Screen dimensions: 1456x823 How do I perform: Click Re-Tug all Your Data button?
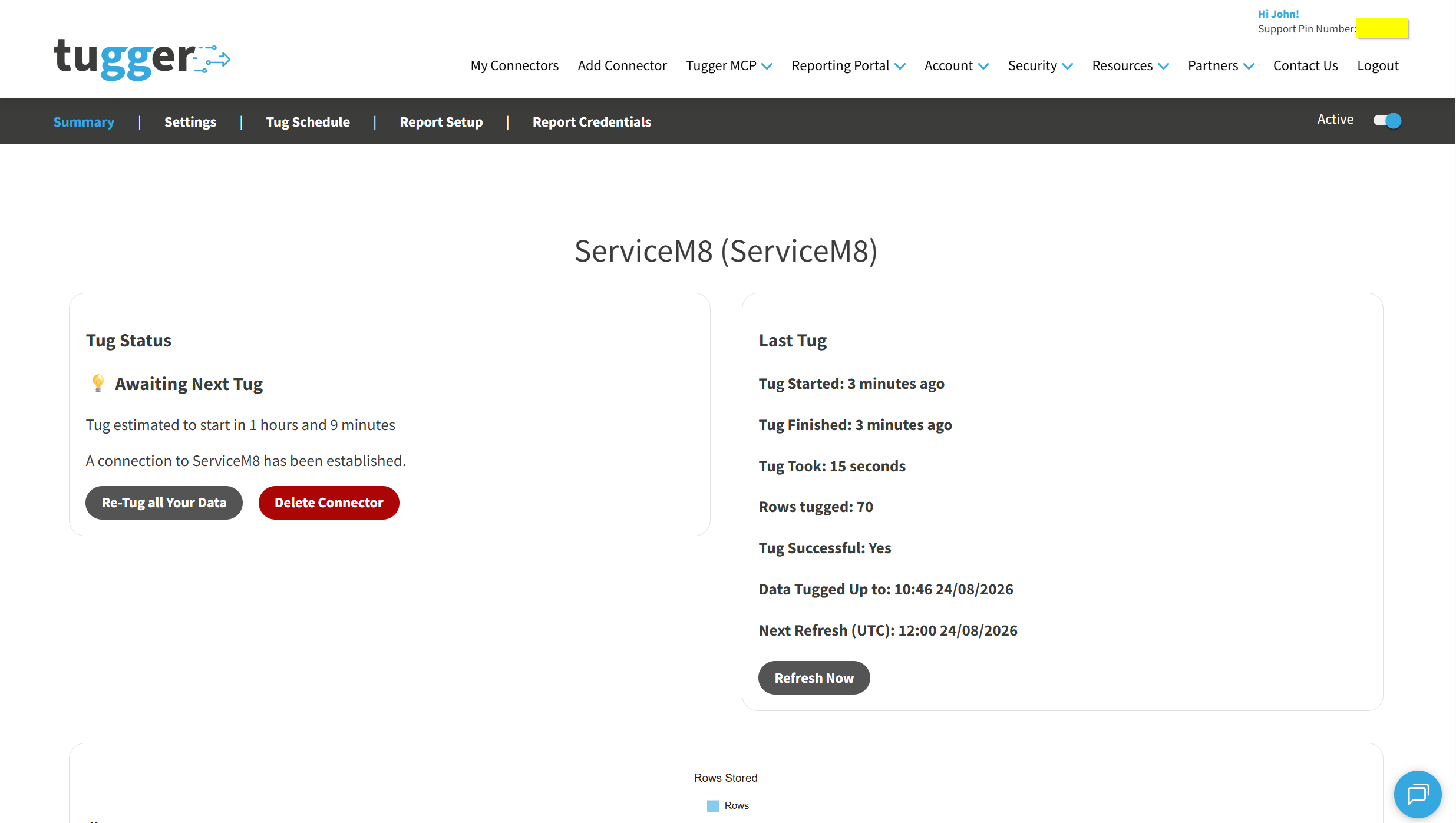(164, 503)
